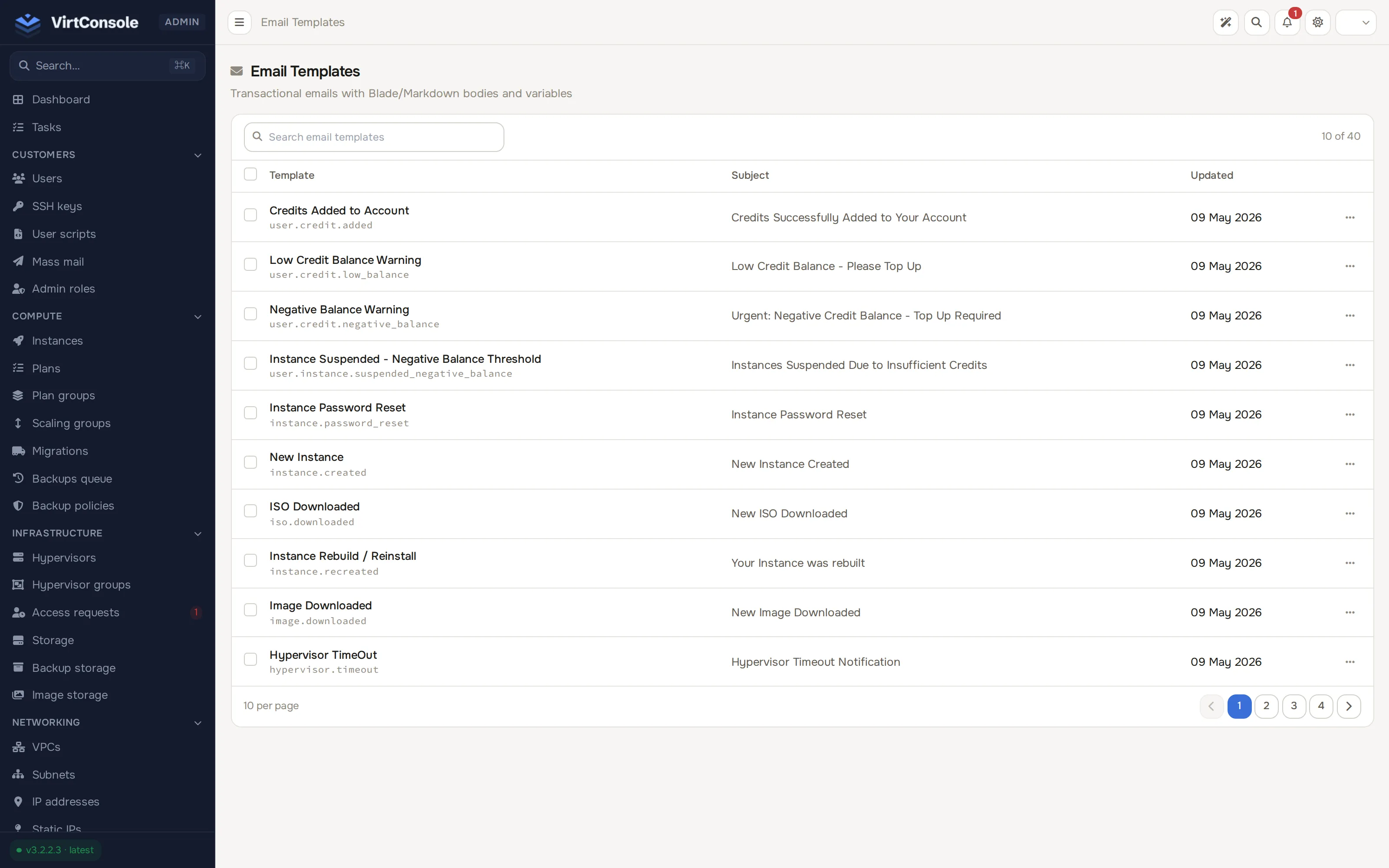Open row actions for Image Downloaded

(1350, 612)
